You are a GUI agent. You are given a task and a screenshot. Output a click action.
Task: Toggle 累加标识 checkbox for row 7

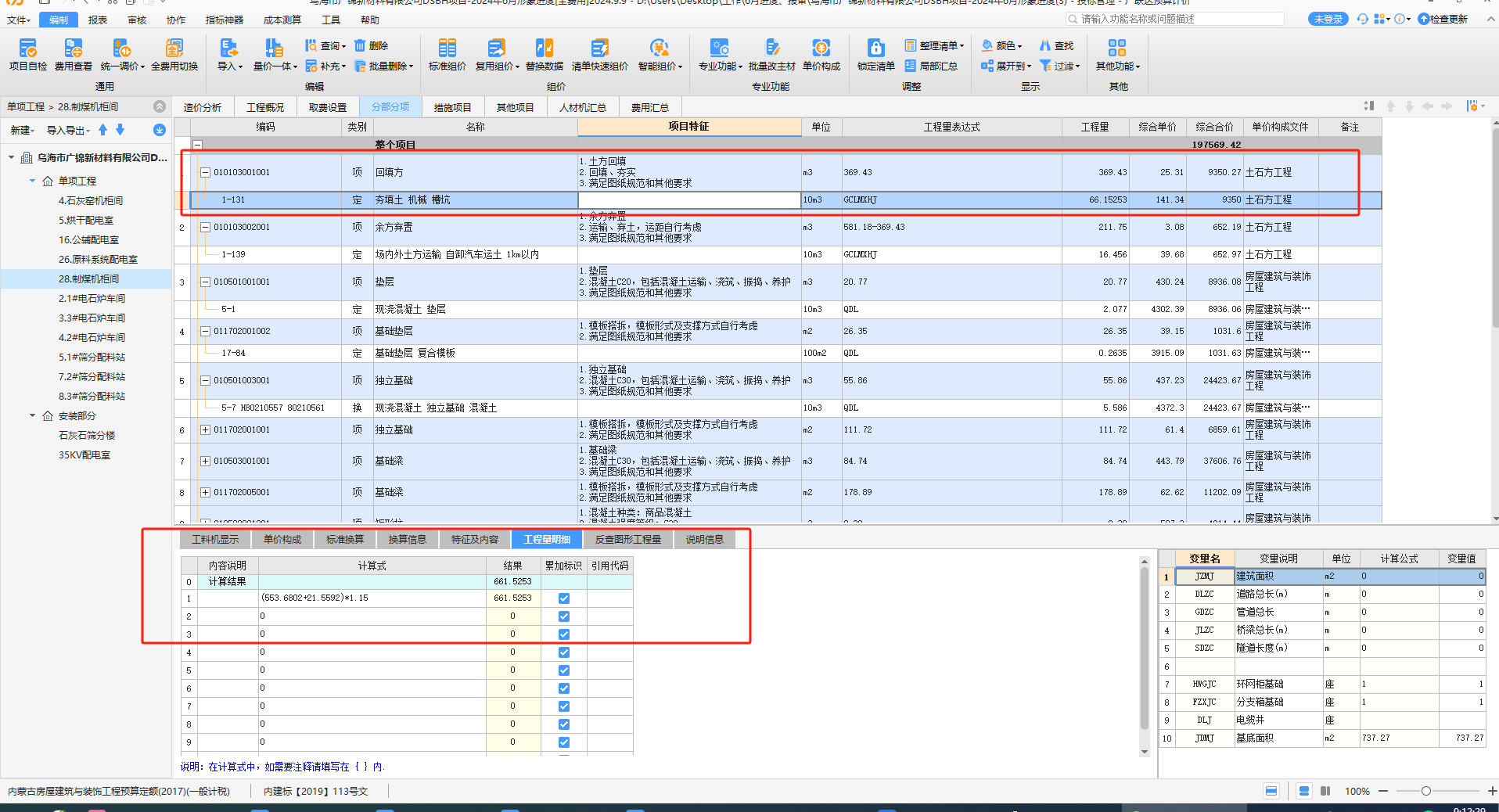pos(563,706)
